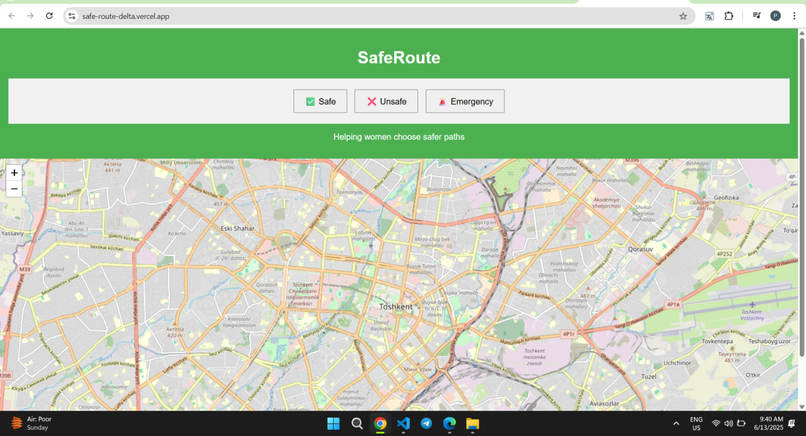Open the volume speaker icon
This screenshot has width=806, height=436.
728,424
